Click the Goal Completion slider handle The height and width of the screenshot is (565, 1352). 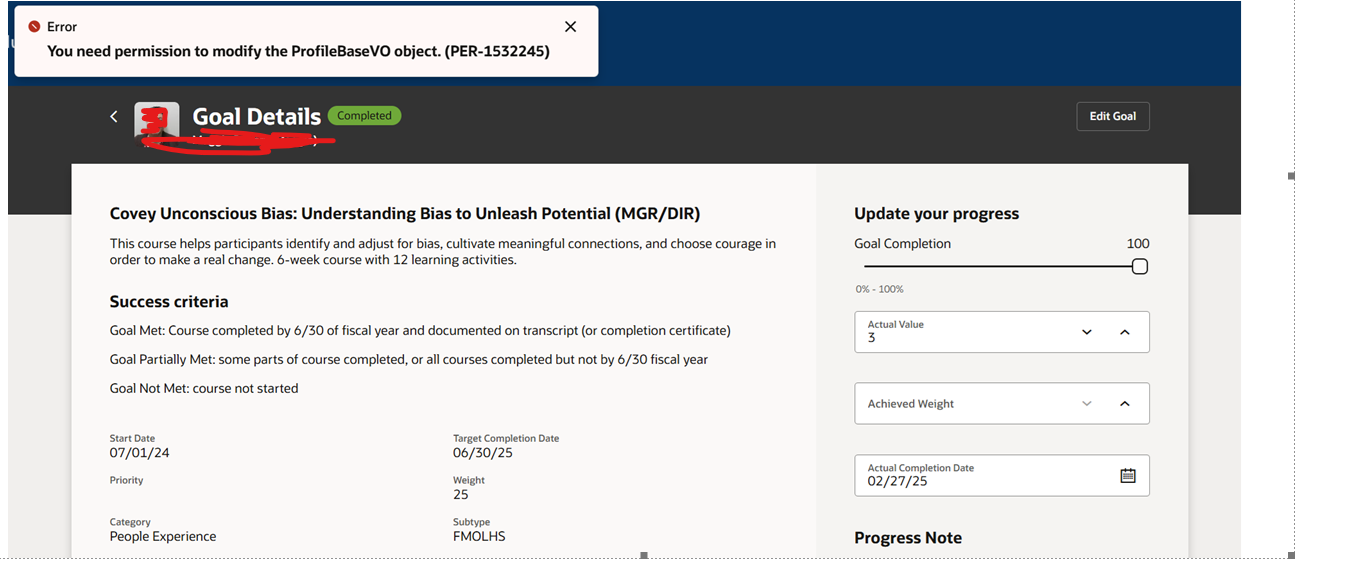pyautogui.click(x=1139, y=267)
